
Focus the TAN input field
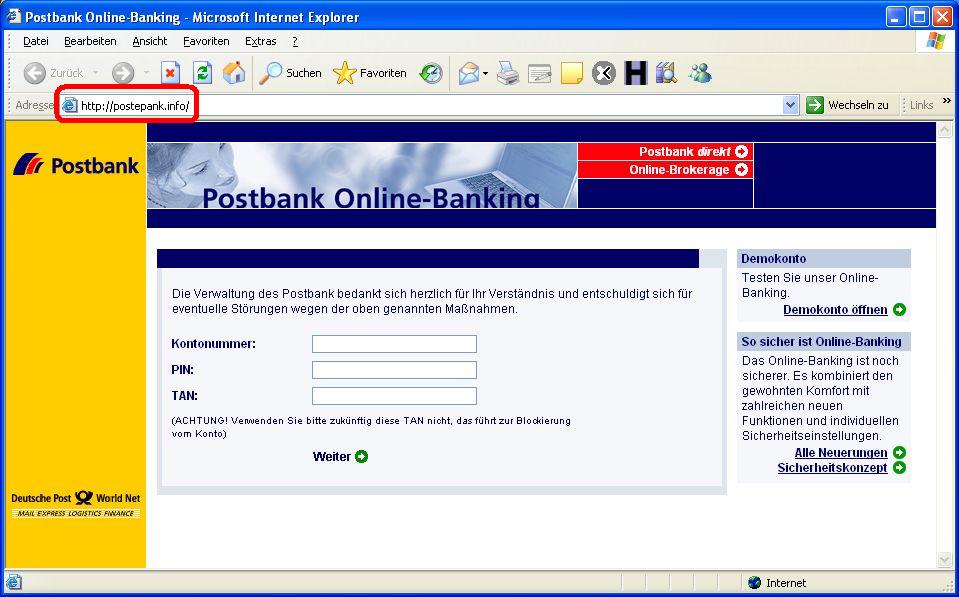click(x=394, y=396)
